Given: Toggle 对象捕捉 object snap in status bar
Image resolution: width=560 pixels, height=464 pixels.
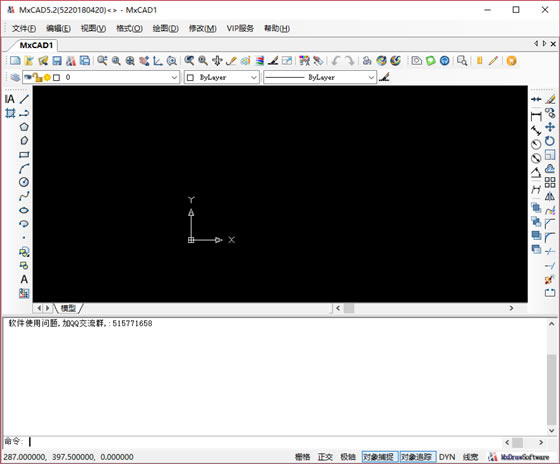Looking at the screenshot, I should (379, 456).
